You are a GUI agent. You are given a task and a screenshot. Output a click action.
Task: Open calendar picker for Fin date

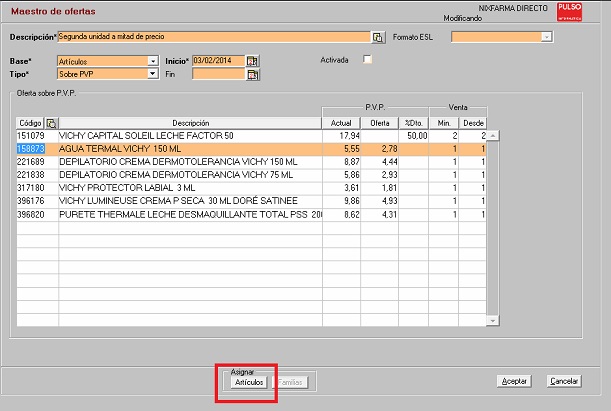253,74
